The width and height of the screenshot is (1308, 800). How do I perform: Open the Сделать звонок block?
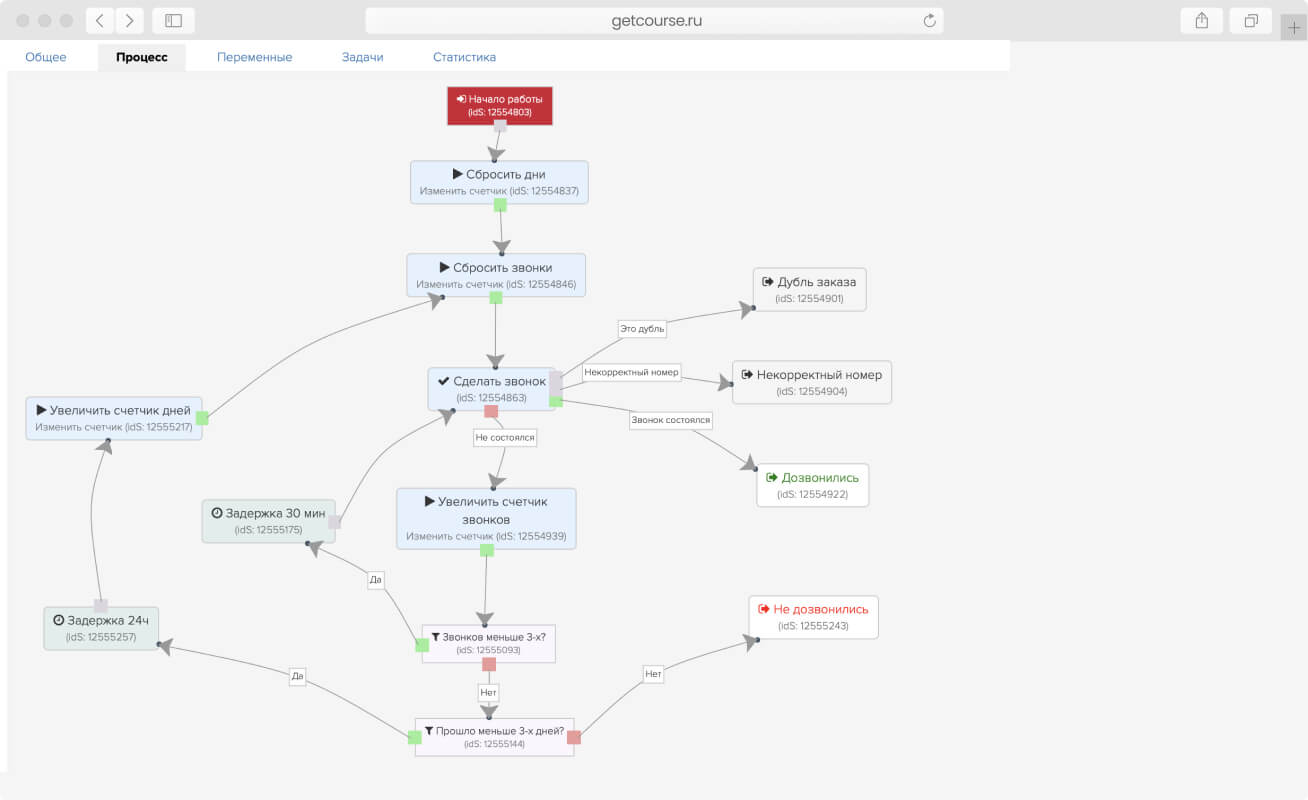tap(490, 389)
